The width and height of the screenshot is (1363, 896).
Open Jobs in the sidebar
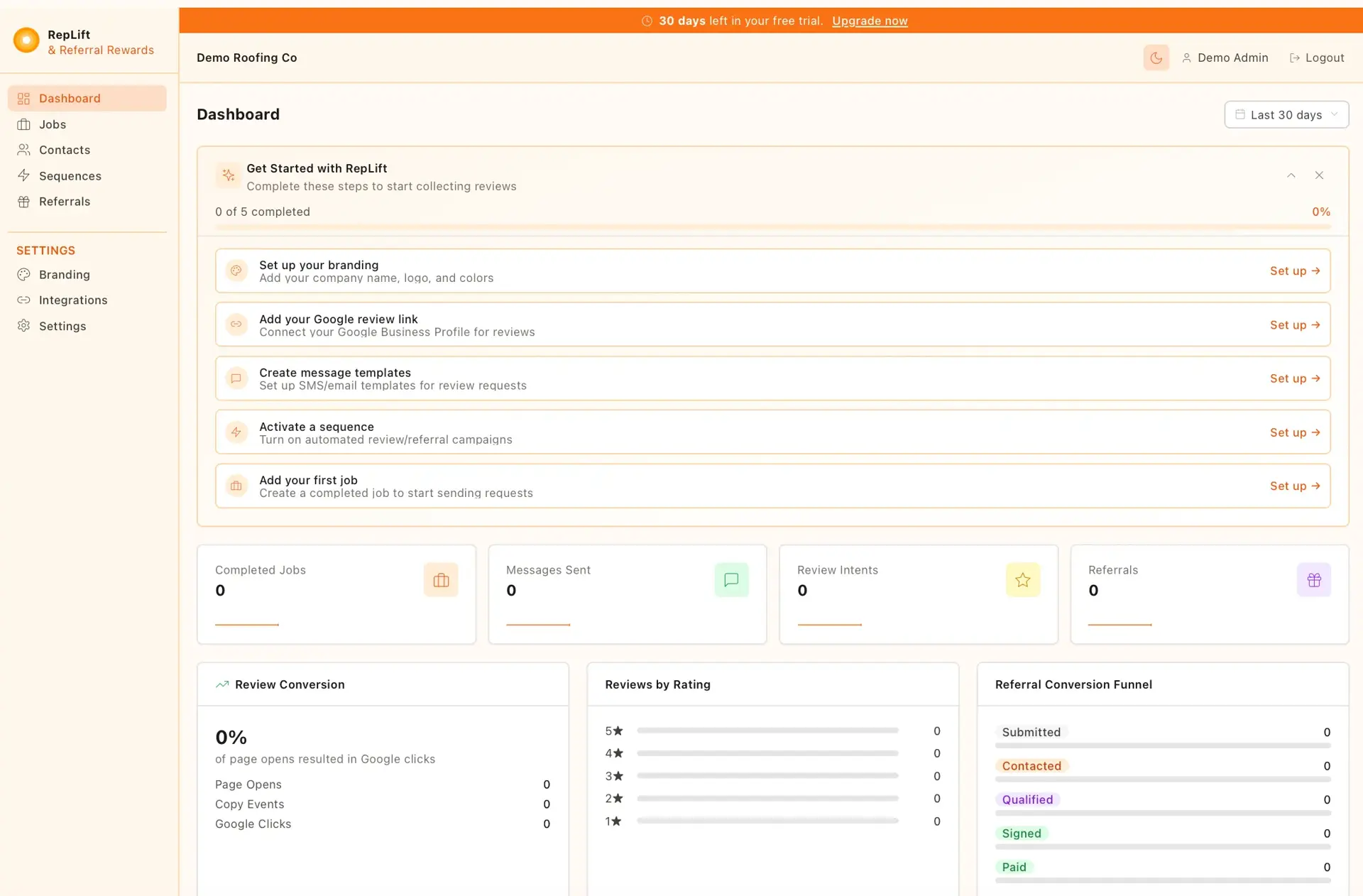coord(87,124)
